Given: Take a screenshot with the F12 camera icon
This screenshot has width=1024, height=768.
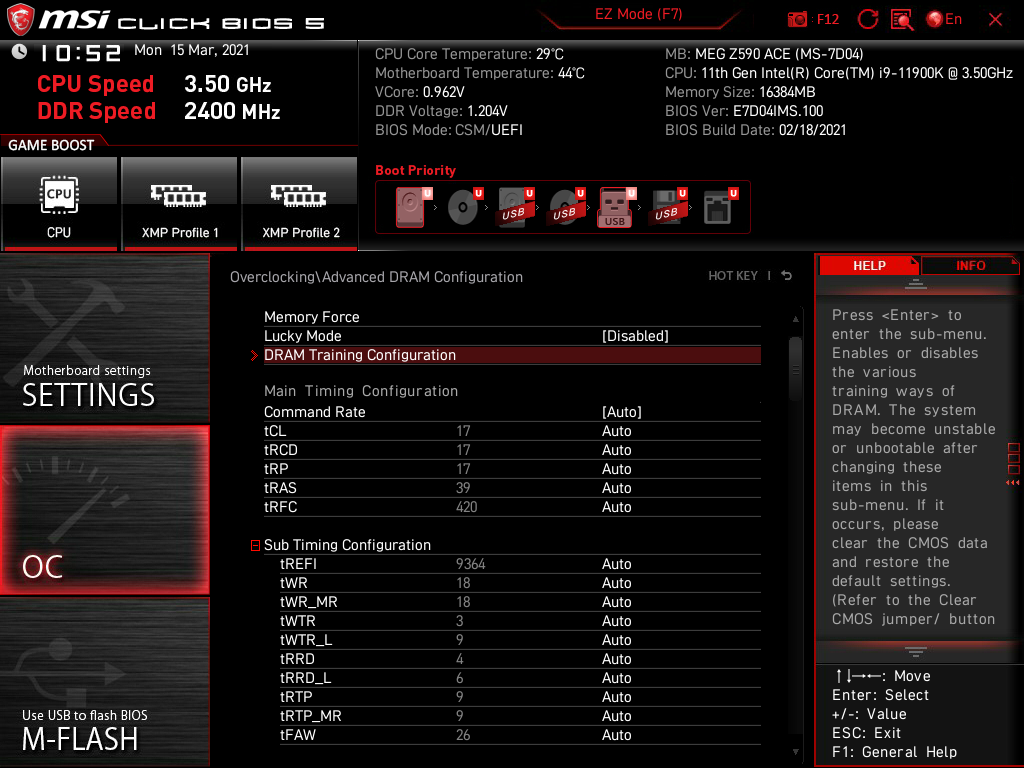Looking at the screenshot, I should [797, 20].
